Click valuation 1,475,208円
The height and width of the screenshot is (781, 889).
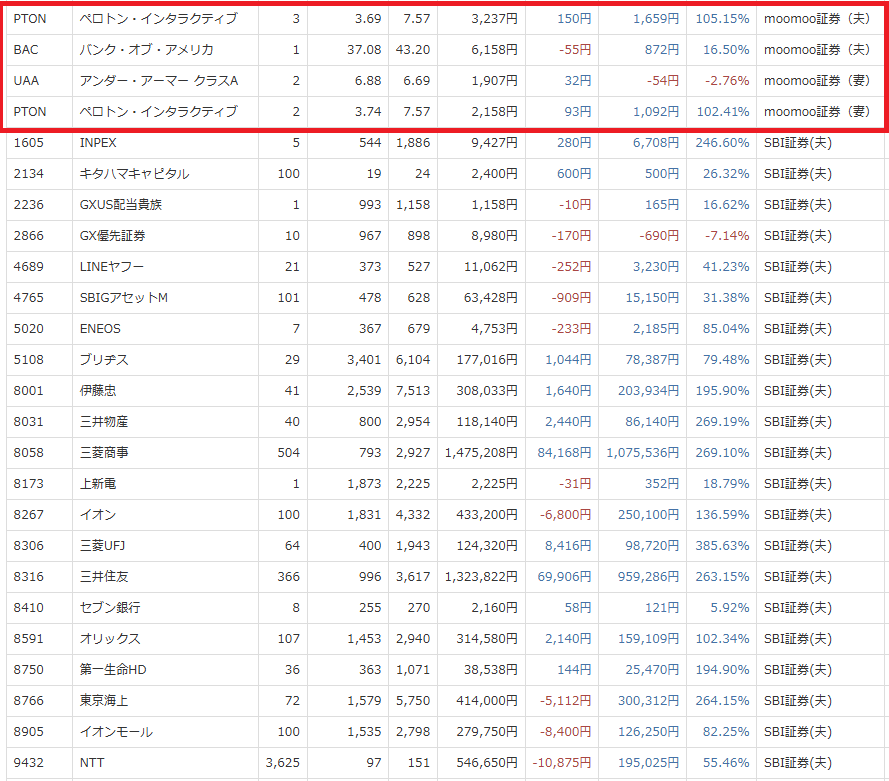coord(481,453)
